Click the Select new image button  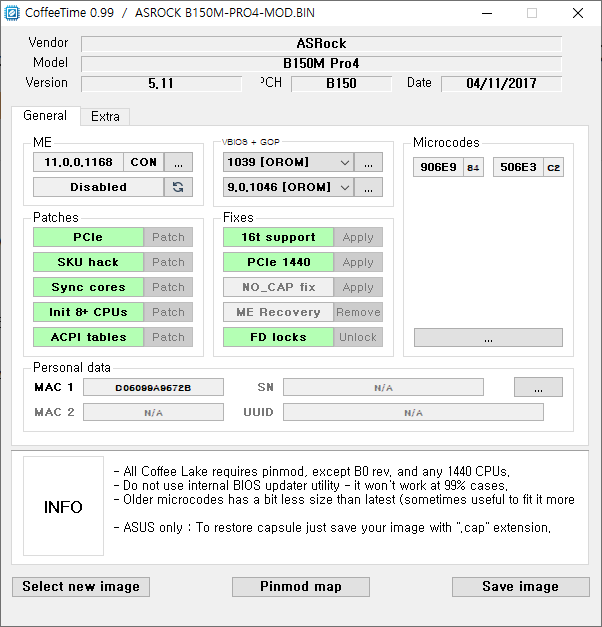[x=81, y=587]
